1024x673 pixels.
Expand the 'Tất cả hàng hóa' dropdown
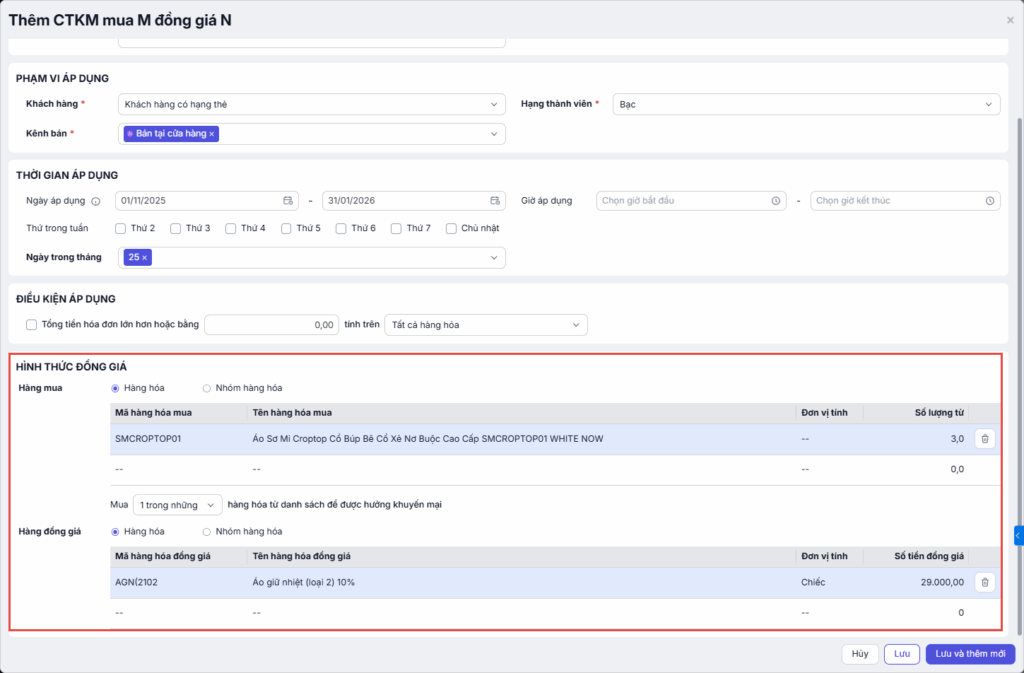[486, 325]
